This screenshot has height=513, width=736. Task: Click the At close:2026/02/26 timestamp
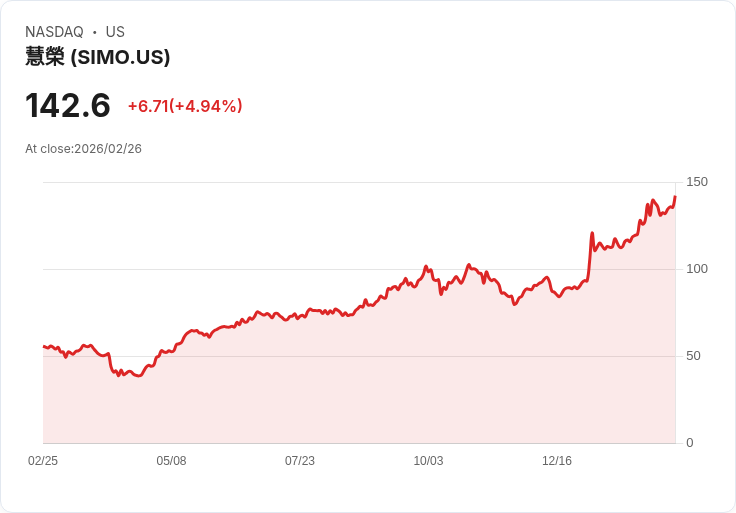[x=83, y=149]
